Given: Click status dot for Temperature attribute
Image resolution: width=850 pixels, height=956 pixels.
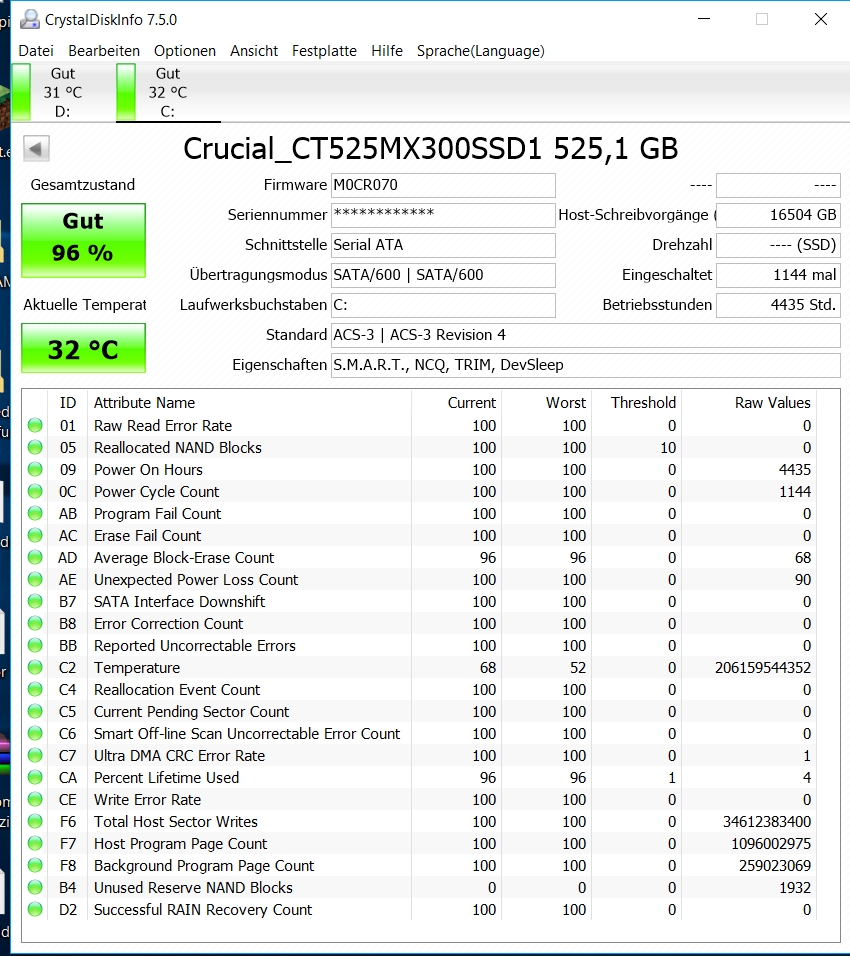Looking at the screenshot, I should coord(35,666).
